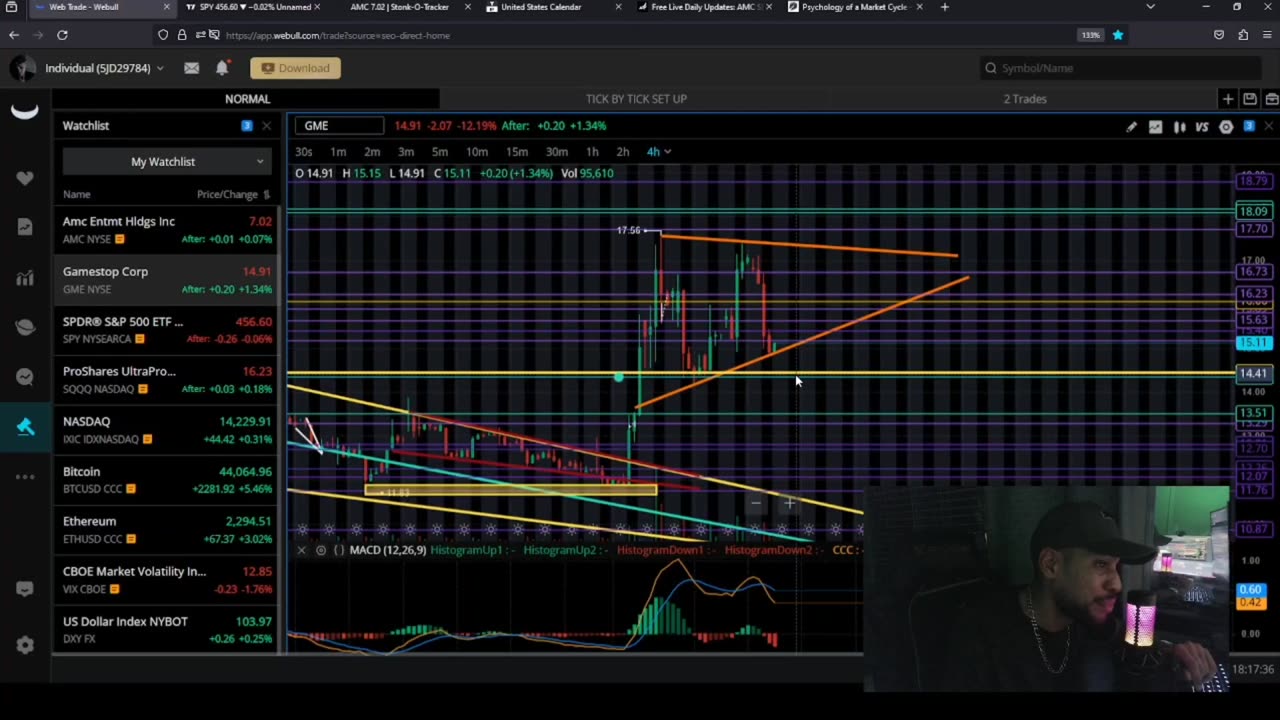Open the SPY 456.60 browser tab

[x=255, y=7]
